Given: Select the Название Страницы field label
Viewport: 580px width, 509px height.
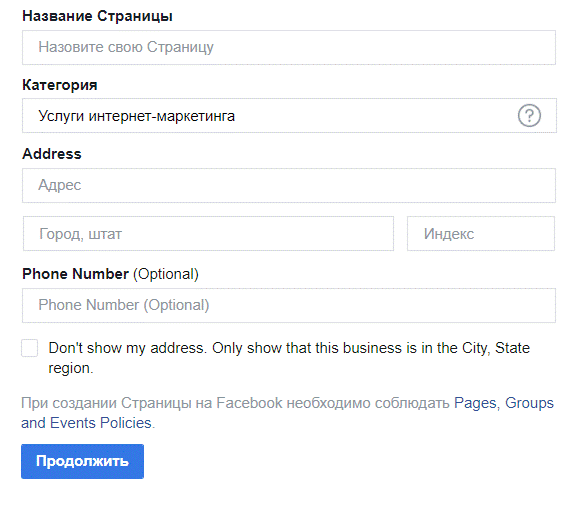Looking at the screenshot, I should click(x=97, y=16).
